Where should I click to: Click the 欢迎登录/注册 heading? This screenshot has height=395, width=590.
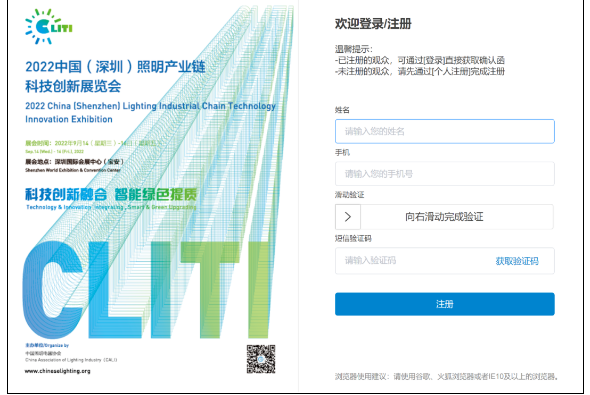pos(373,24)
